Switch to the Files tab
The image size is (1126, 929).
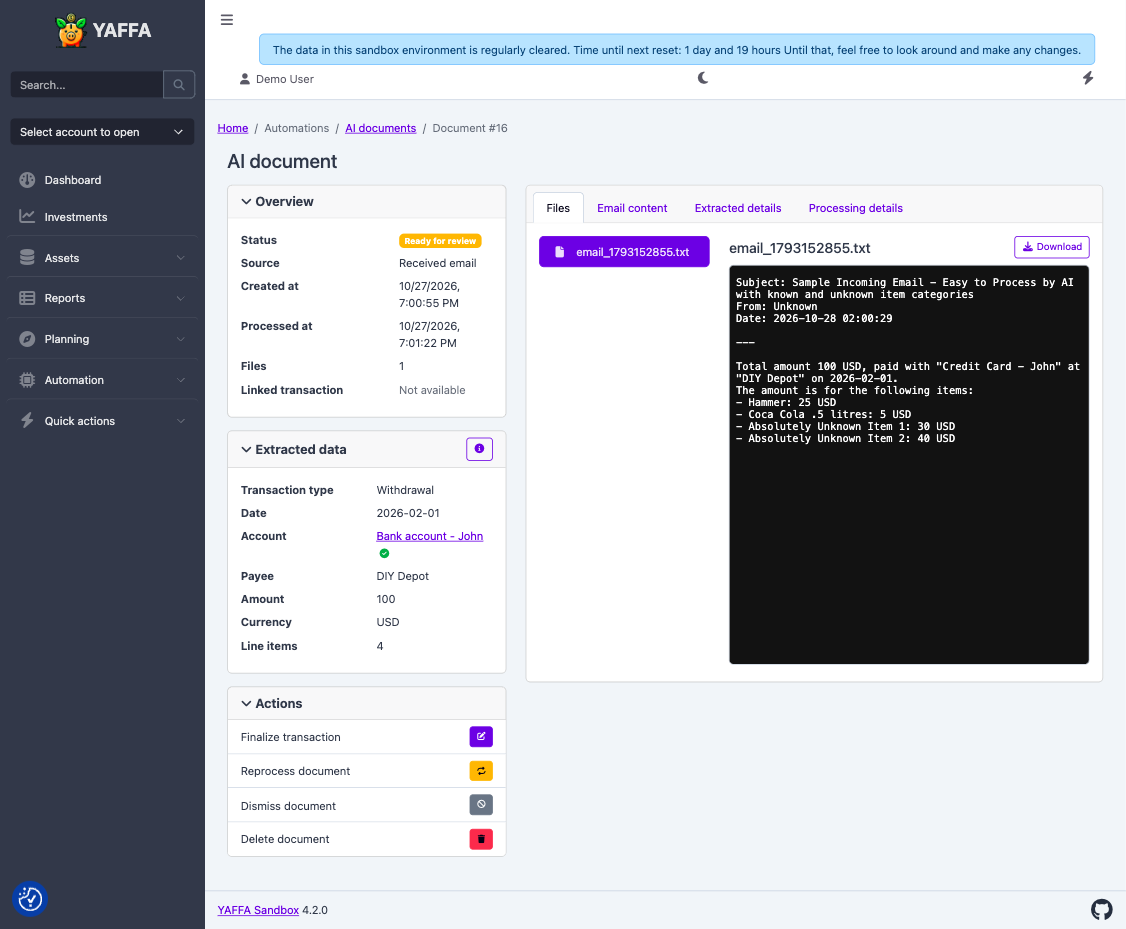point(558,208)
